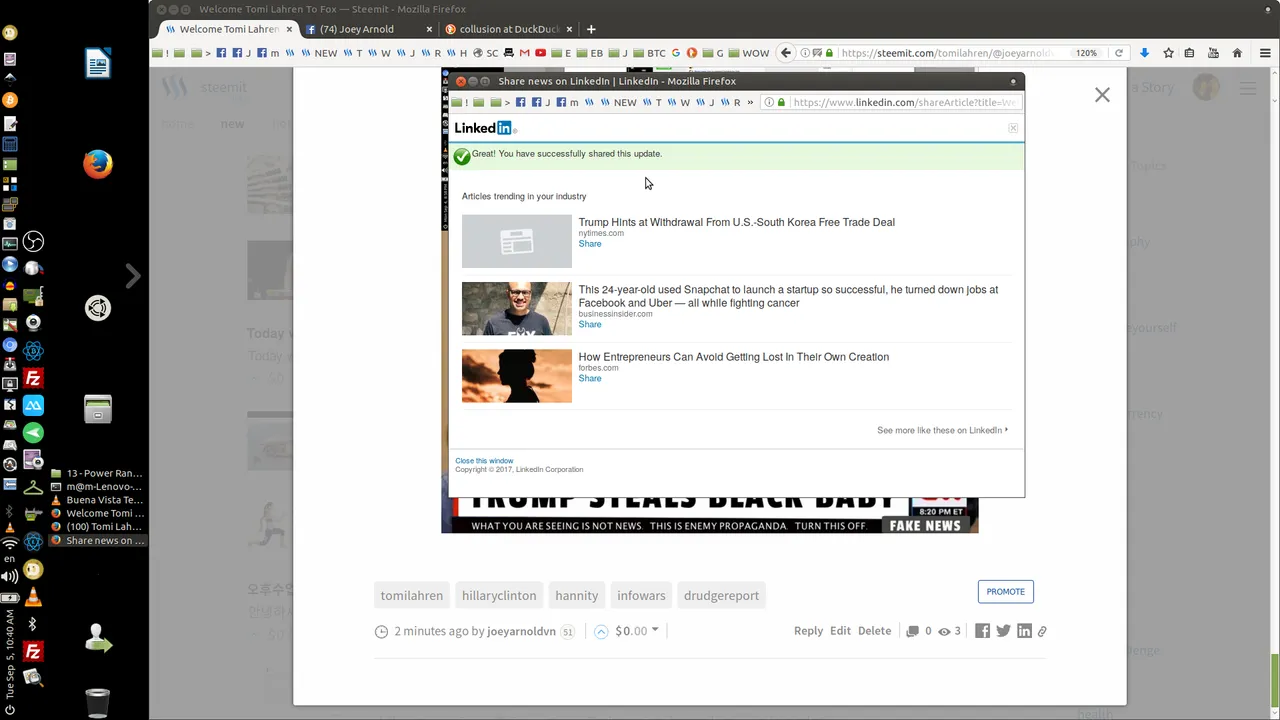
Task: Open the joeyarnoldvn author link
Action: pyautogui.click(x=521, y=631)
